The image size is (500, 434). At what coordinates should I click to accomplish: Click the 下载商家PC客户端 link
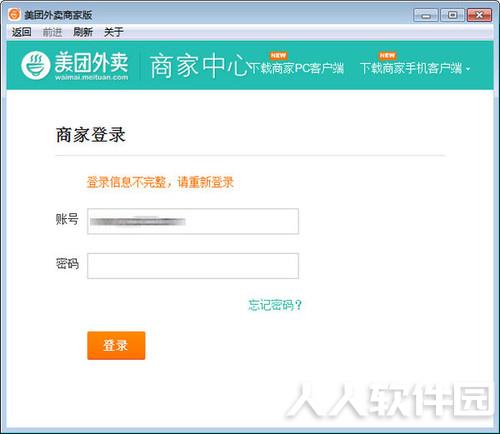(x=296, y=68)
